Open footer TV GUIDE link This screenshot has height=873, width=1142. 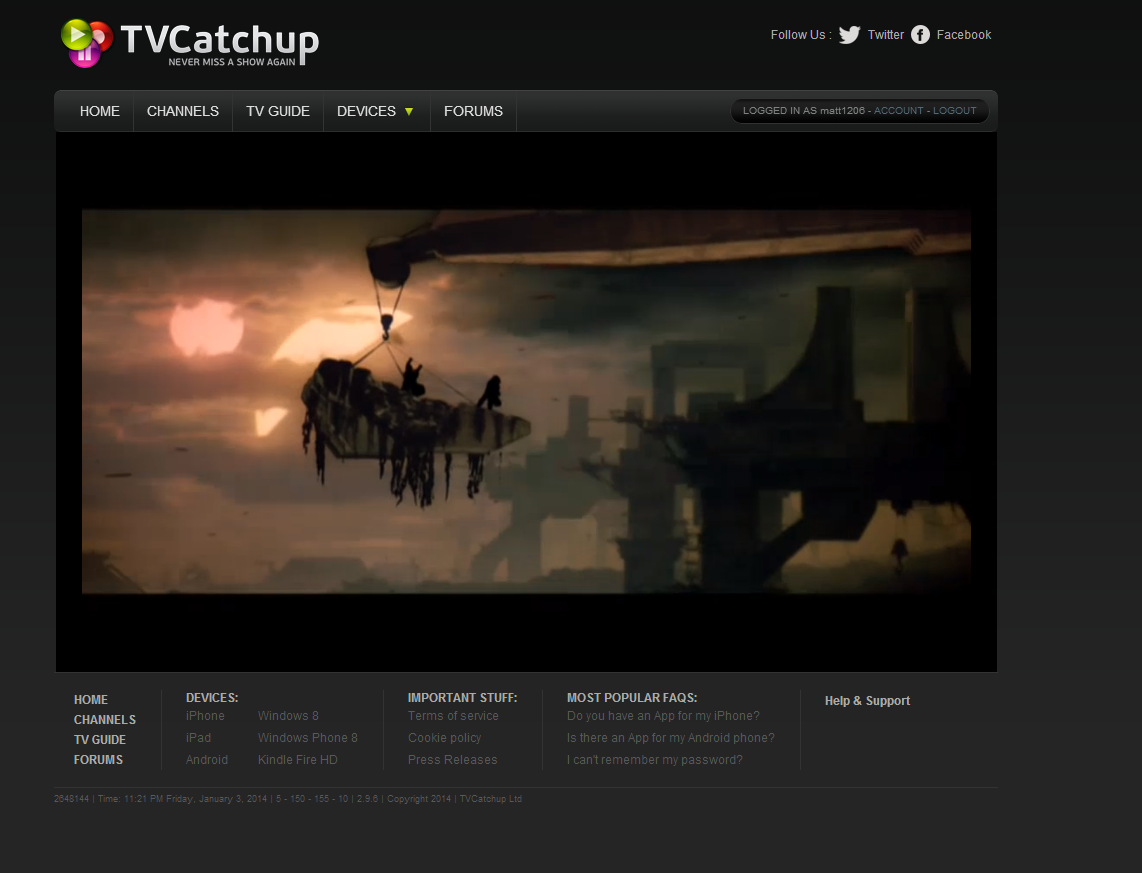tap(100, 740)
